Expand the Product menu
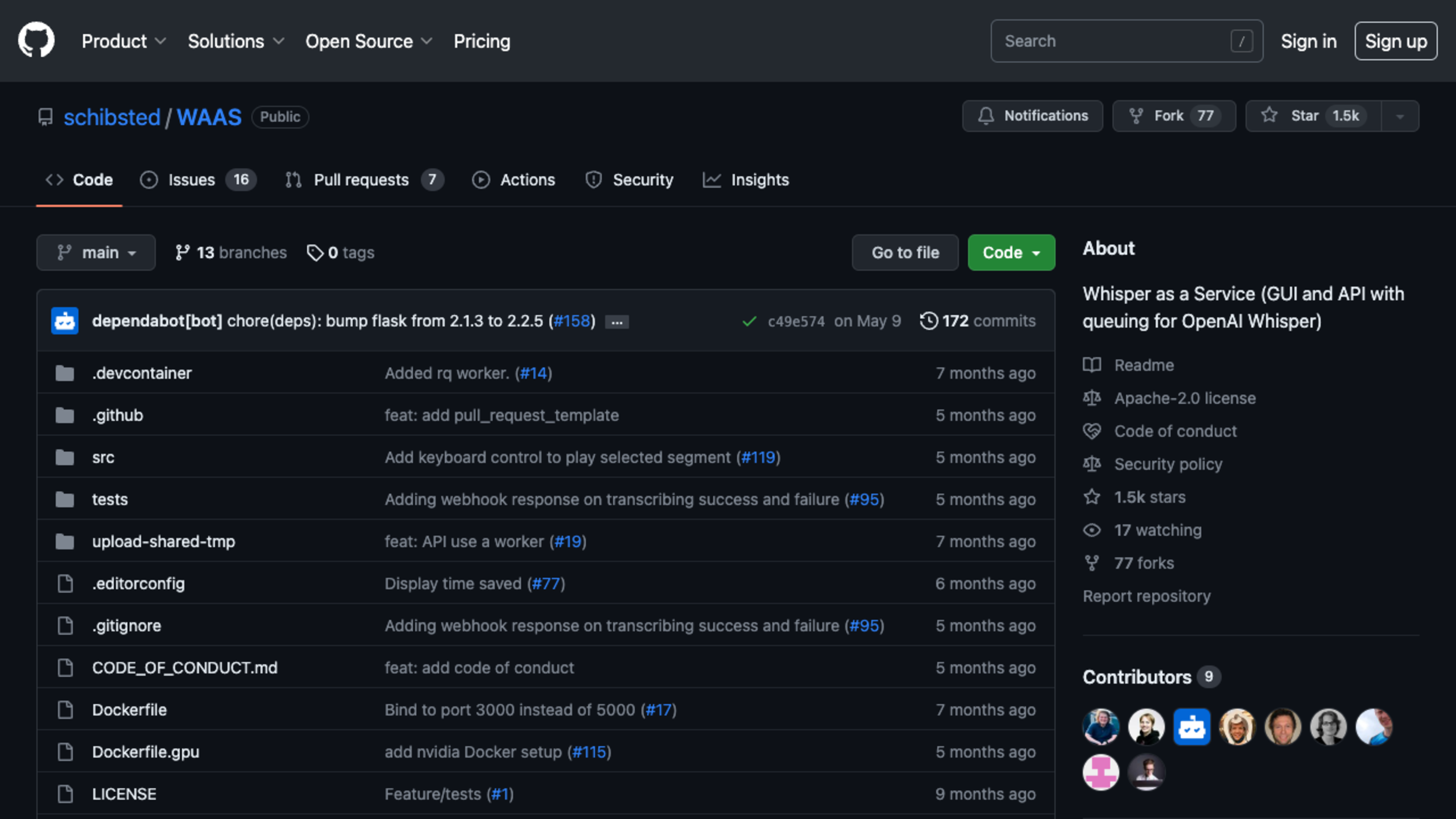 pos(124,41)
